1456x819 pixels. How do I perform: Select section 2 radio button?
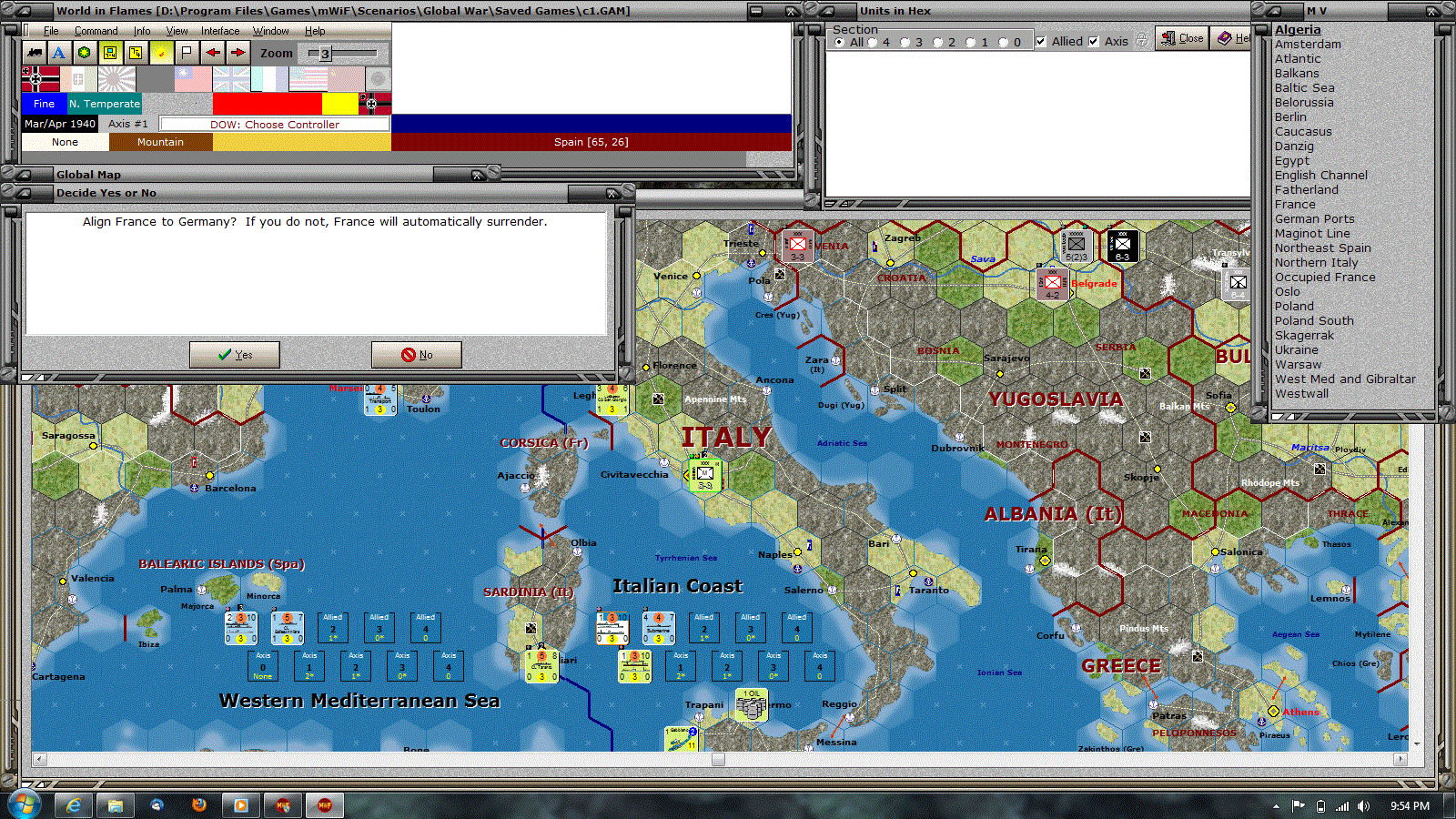point(937,42)
